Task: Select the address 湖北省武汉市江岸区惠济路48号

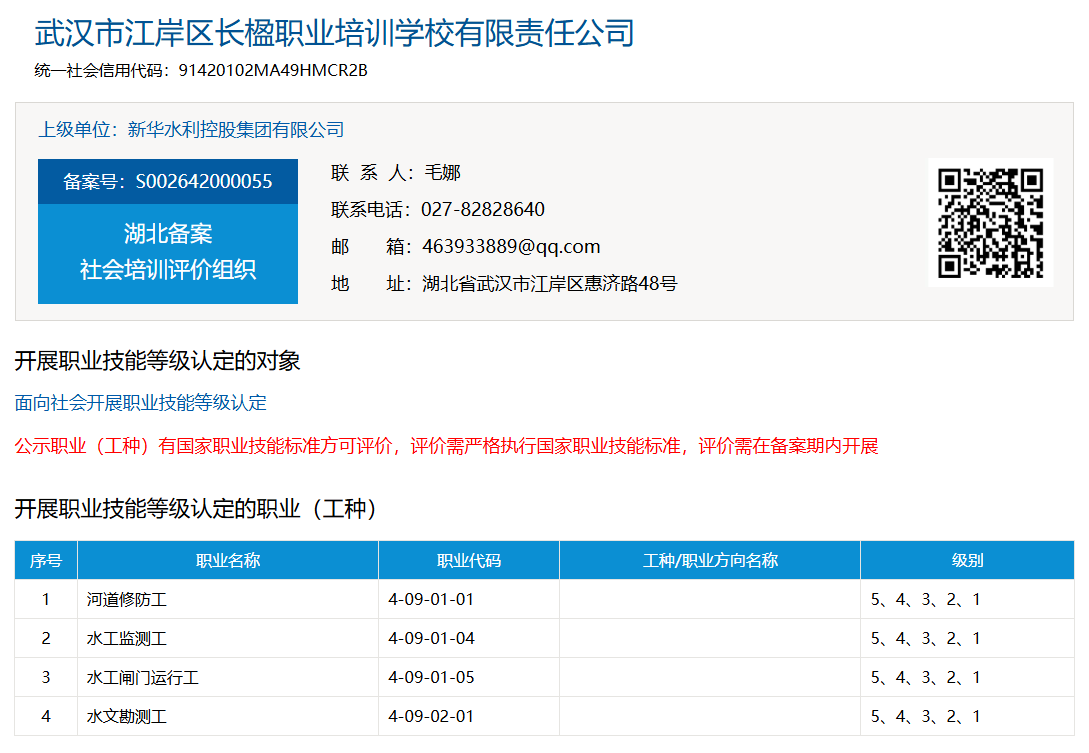Action: coord(549,283)
